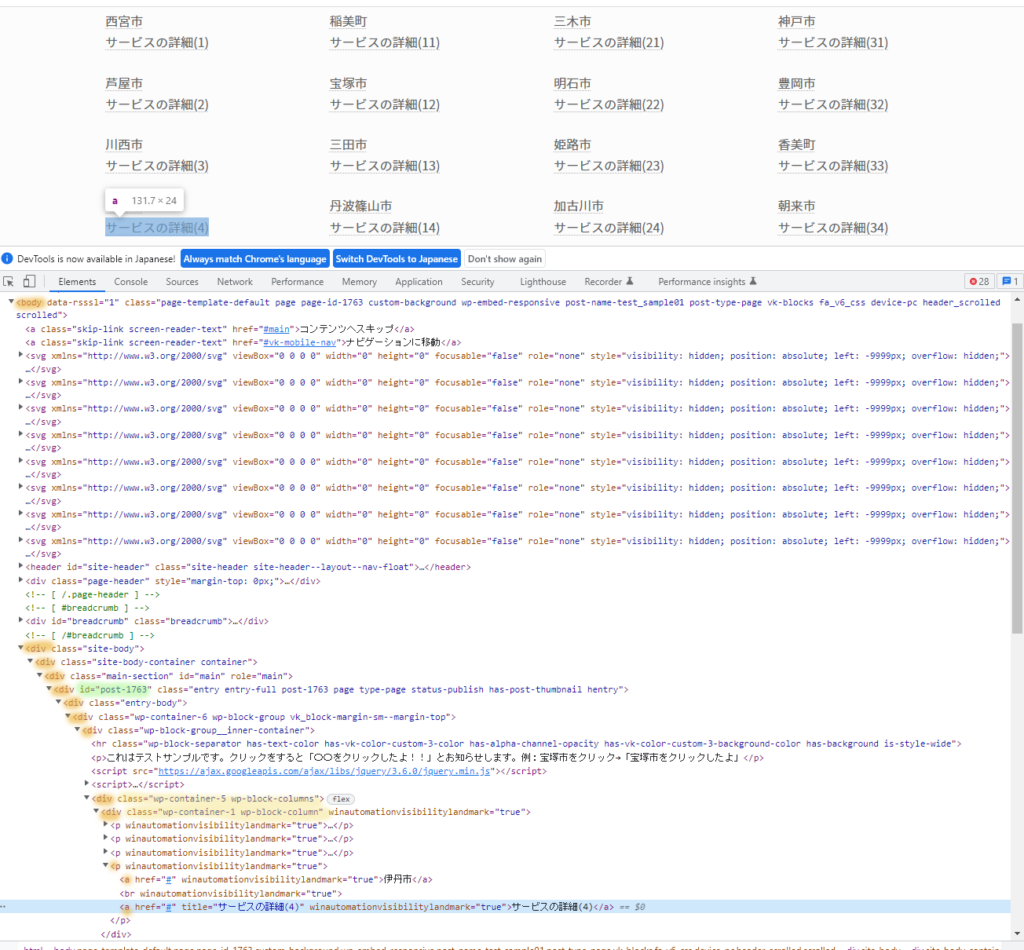Click the 芦屋市 link
Image resolution: width=1024 pixels, height=950 pixels.
tap(124, 83)
